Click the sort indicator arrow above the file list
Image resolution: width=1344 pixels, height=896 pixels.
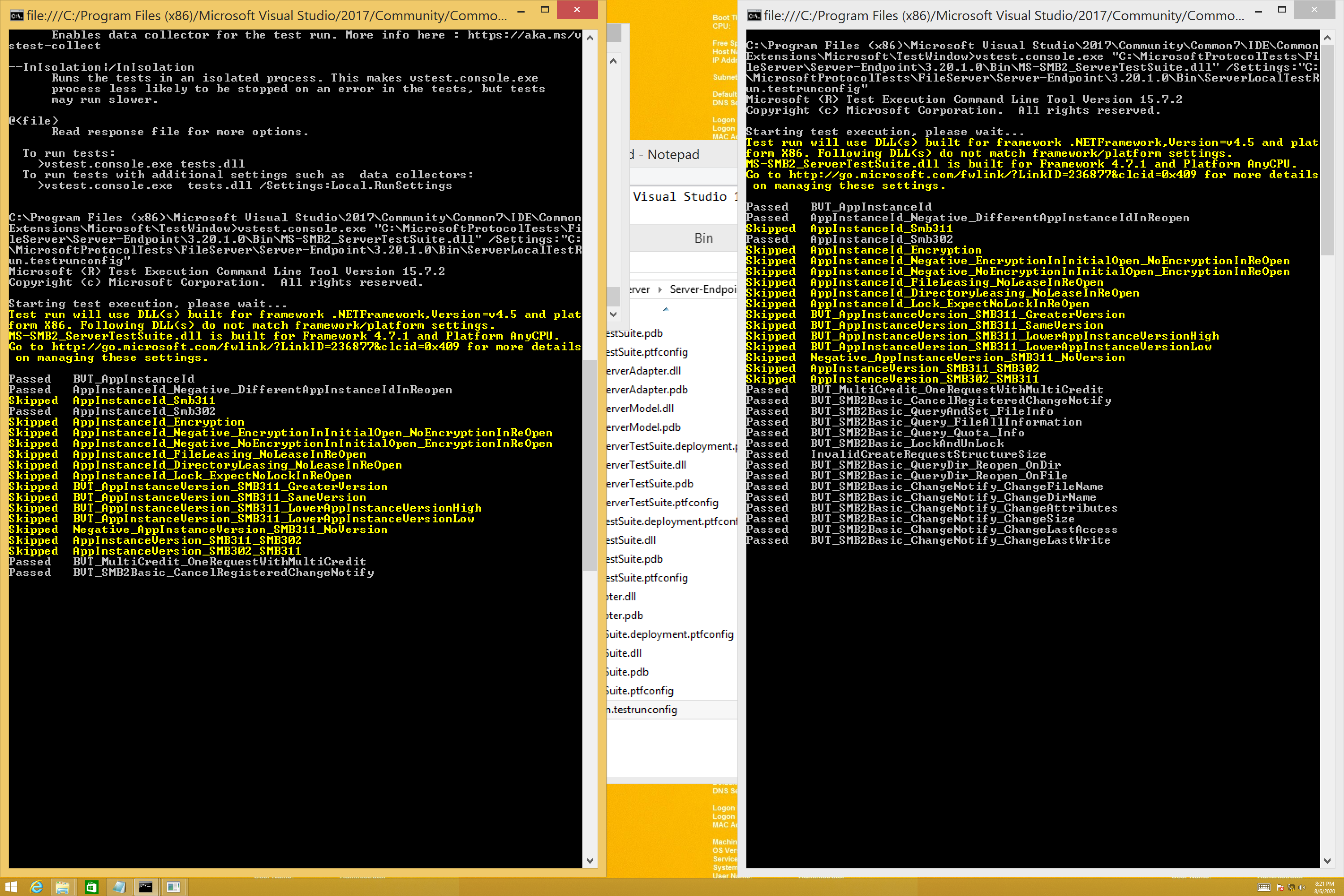pyautogui.click(x=665, y=309)
